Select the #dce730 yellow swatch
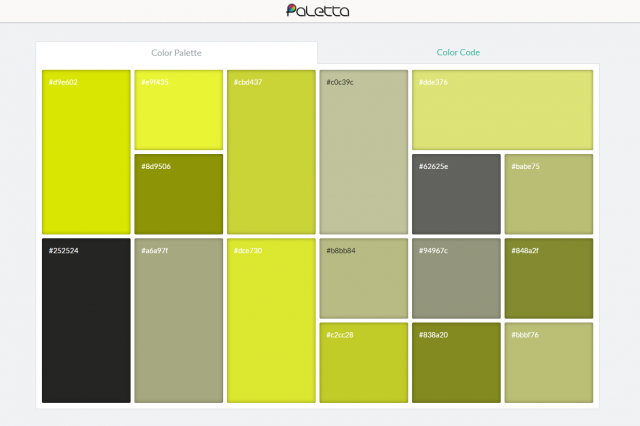The height and width of the screenshot is (426, 640). 271,320
